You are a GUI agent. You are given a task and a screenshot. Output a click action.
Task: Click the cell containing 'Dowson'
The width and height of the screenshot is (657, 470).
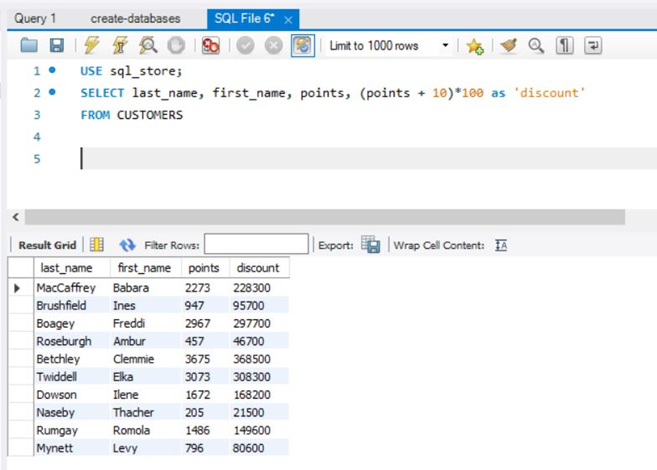72,395
